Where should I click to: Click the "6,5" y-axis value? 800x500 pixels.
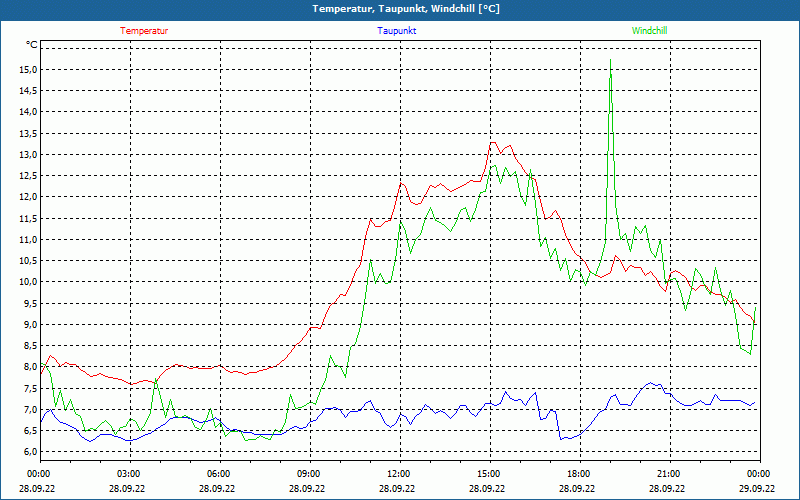click(31, 431)
